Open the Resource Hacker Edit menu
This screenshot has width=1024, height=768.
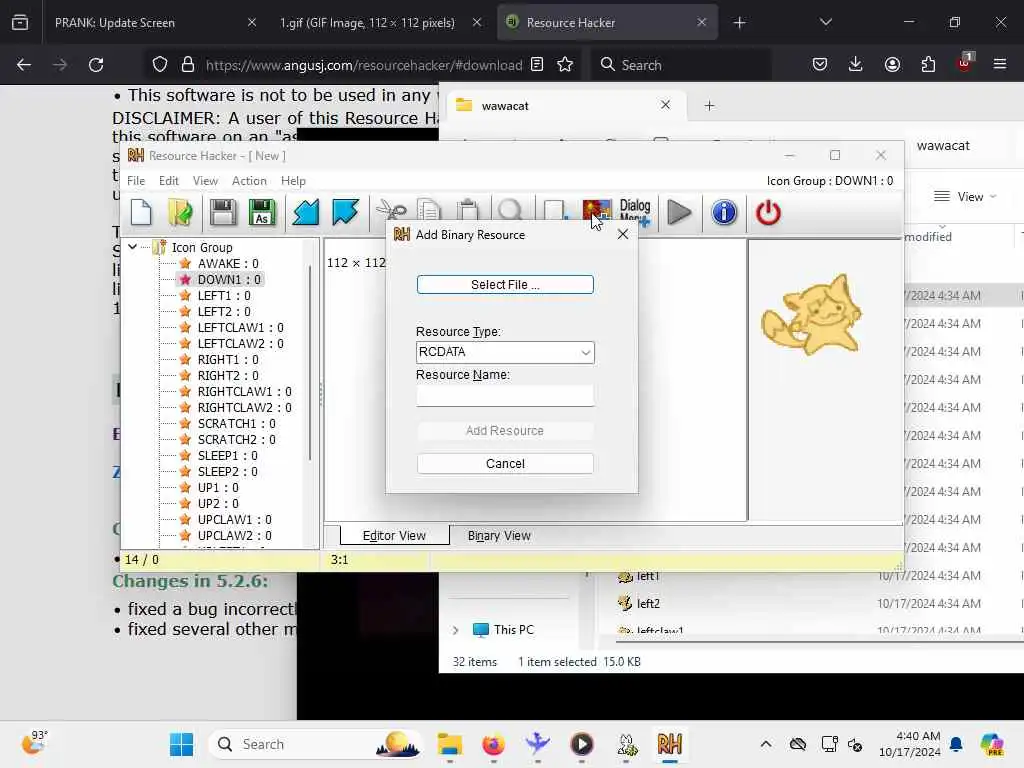tap(168, 181)
